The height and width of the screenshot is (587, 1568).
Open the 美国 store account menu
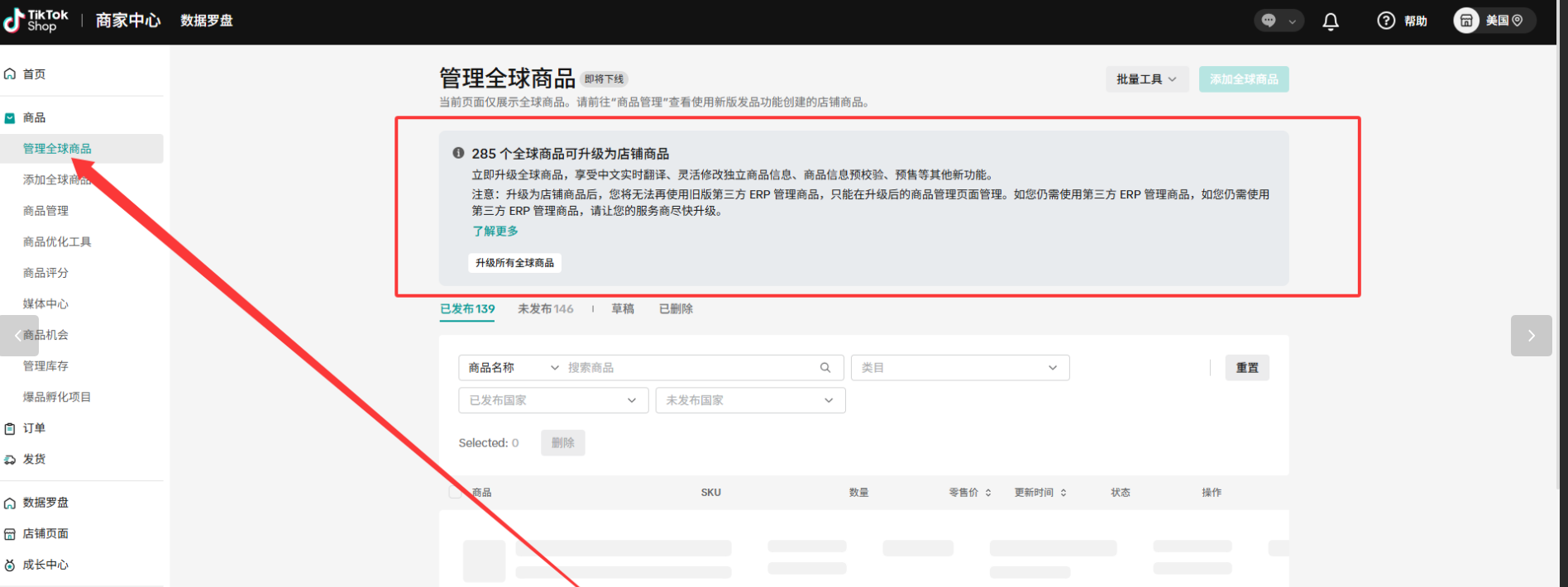coord(1495,21)
